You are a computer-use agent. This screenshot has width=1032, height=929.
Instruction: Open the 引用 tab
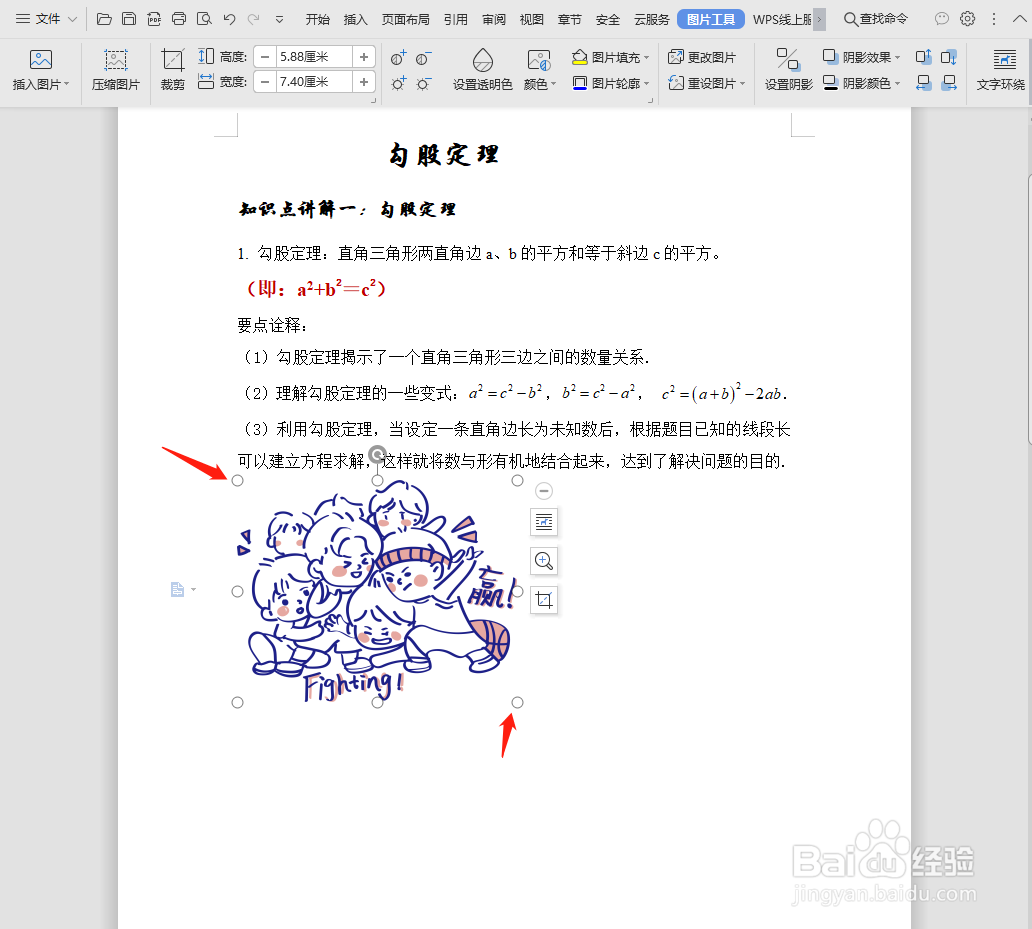pyautogui.click(x=455, y=20)
